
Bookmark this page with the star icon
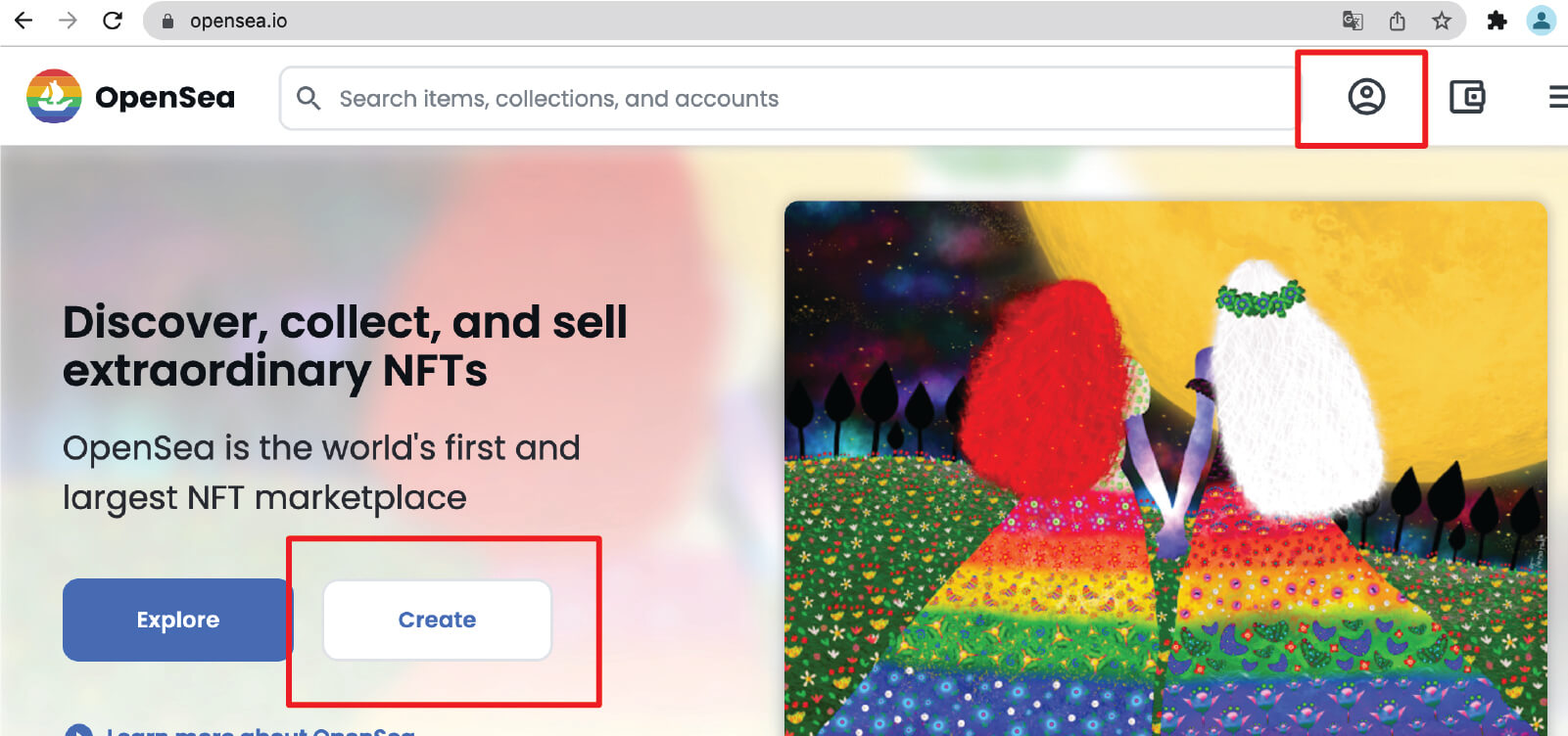(1442, 21)
